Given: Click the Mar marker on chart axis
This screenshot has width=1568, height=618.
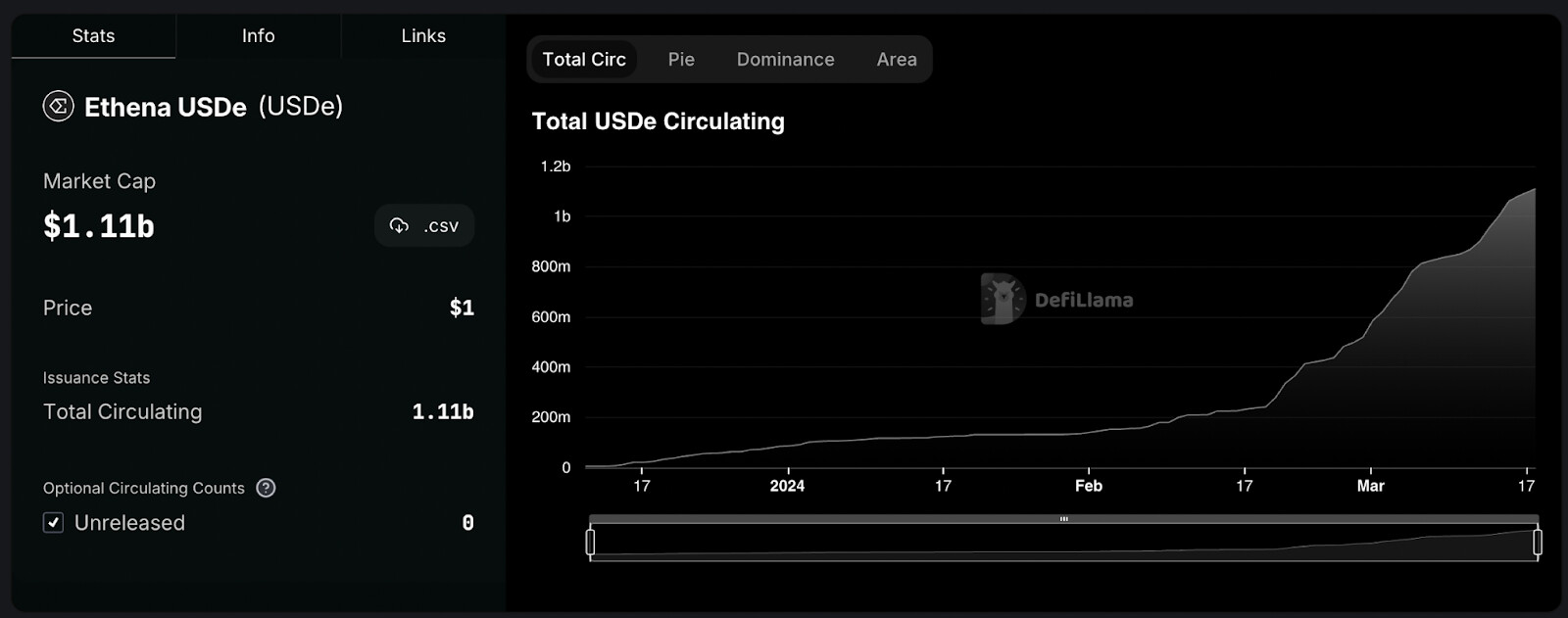Looking at the screenshot, I should (1370, 486).
